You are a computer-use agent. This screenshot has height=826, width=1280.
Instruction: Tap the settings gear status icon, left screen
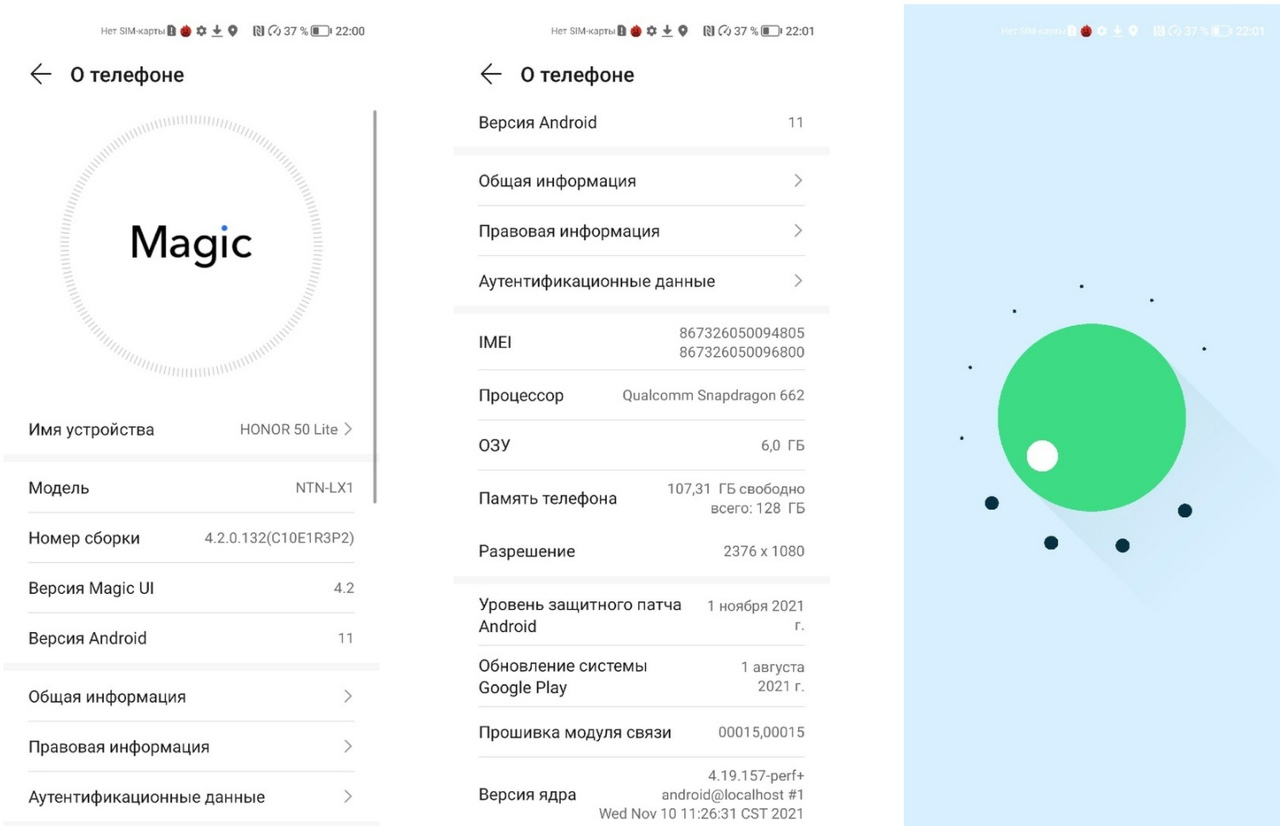tap(201, 31)
